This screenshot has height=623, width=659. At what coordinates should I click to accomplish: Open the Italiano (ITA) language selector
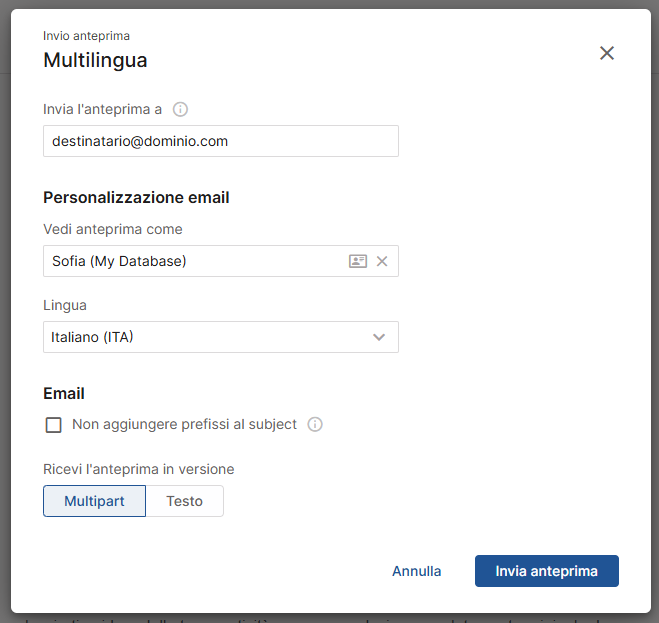[200, 337]
